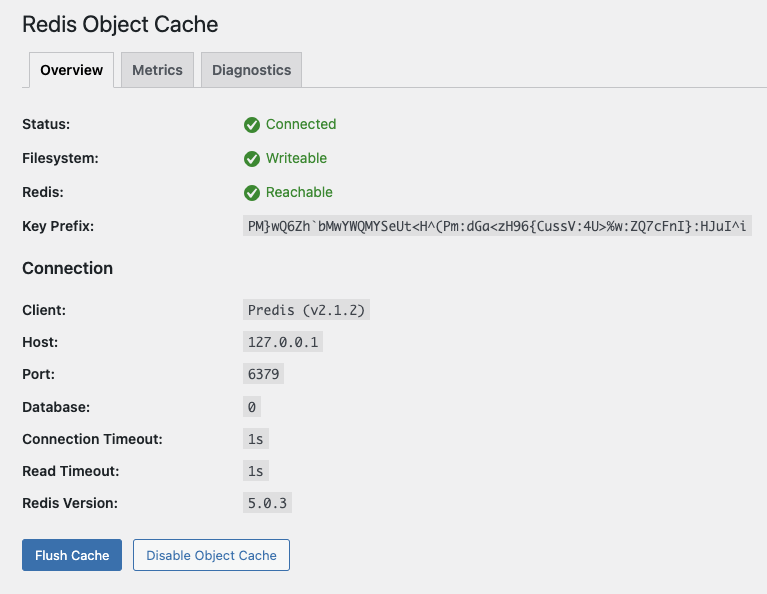The height and width of the screenshot is (594, 767).
Task: Select the Key Prefix value string
Action: coord(497,226)
